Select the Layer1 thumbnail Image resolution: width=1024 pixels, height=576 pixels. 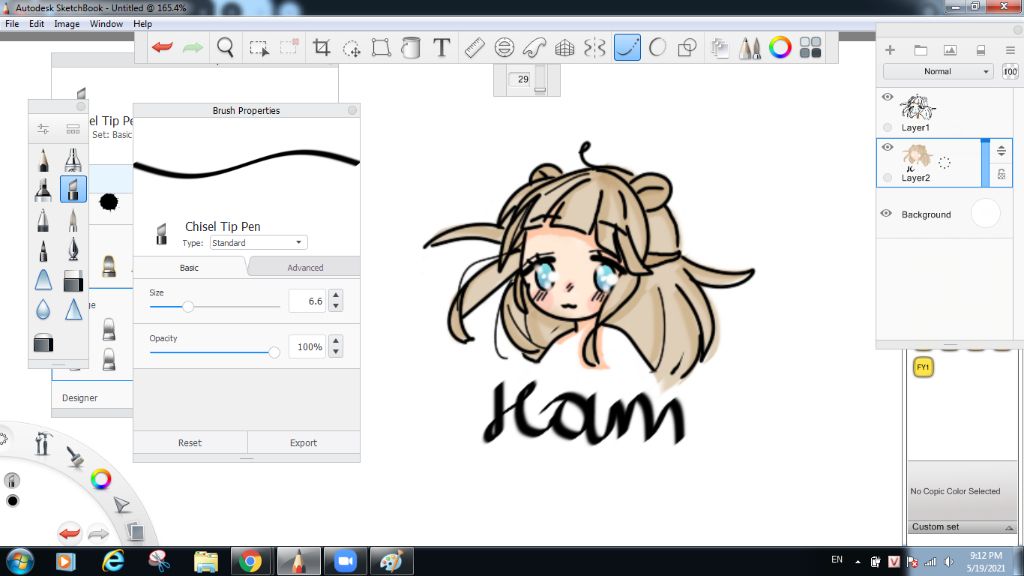point(918,107)
